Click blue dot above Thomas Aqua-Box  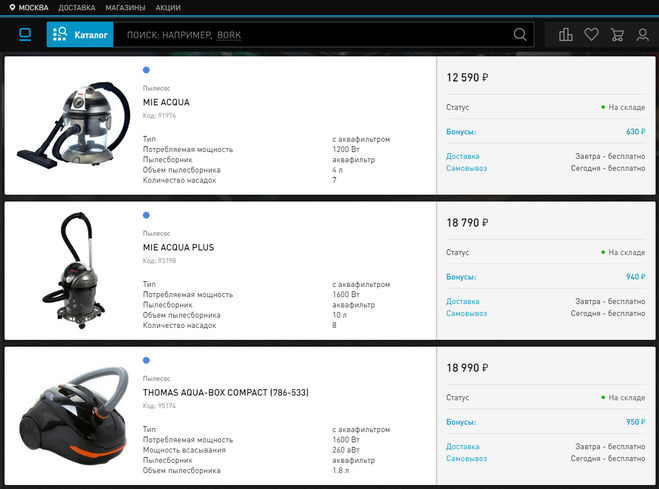[x=146, y=360]
